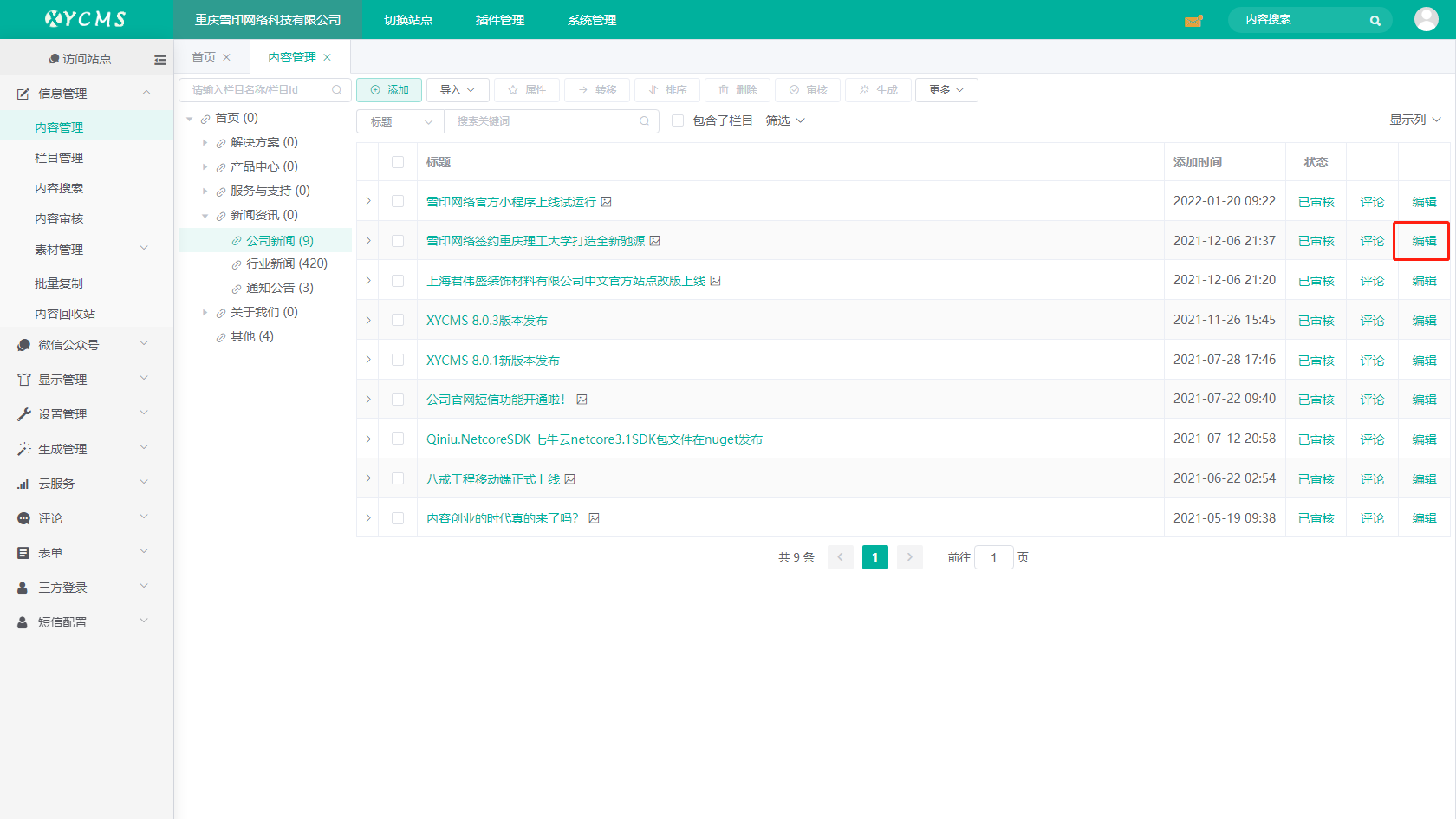The image size is (1456, 819).
Task: Check the row 雪印网络签约重庆理工大学打造全新驰源
Action: pos(398,241)
